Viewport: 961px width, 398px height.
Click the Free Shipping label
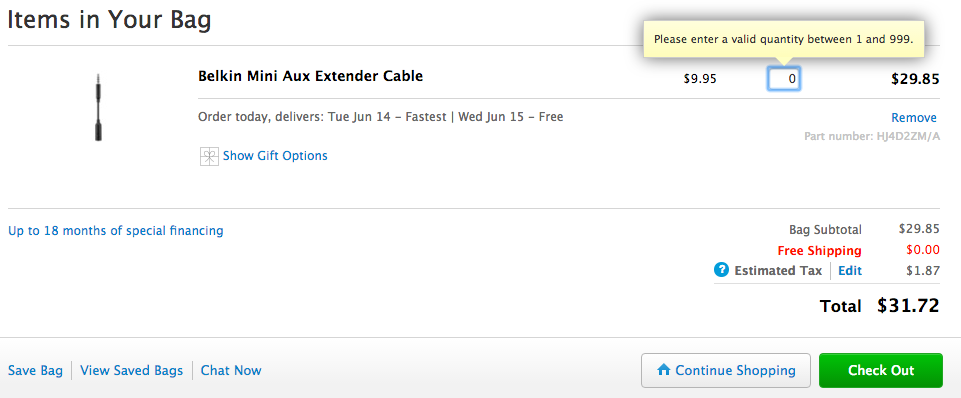[819, 250]
